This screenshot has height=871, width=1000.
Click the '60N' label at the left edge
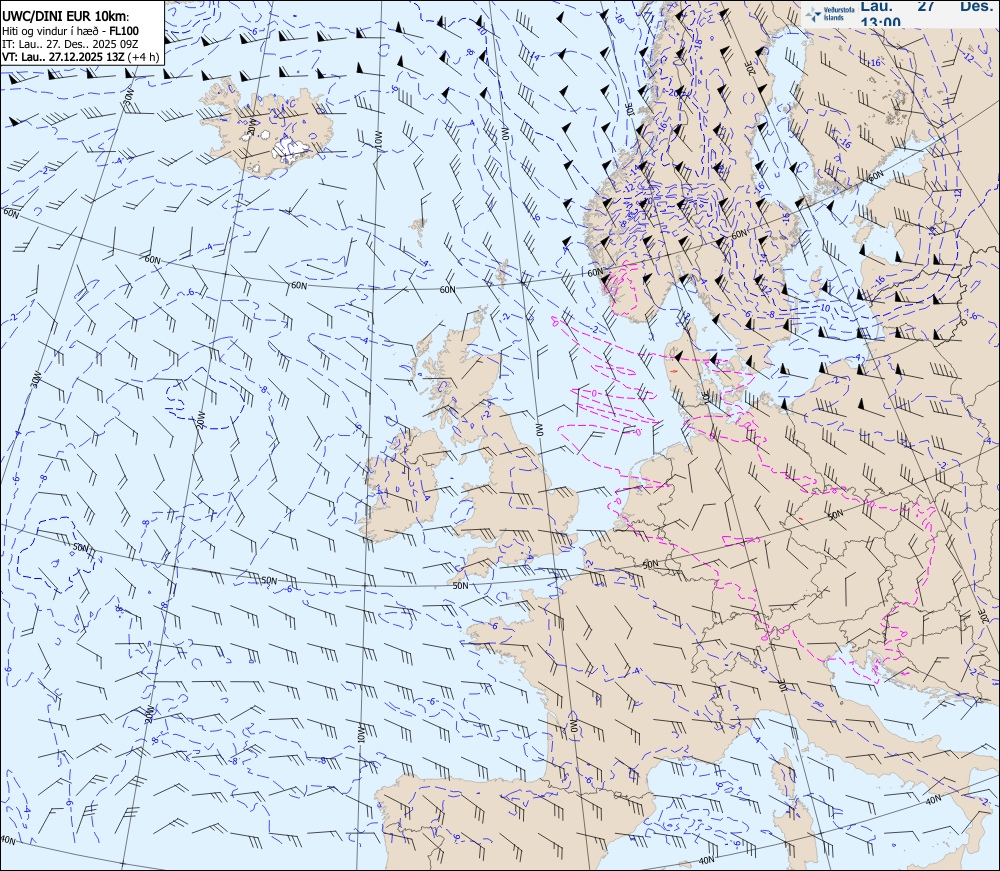pos(11,213)
